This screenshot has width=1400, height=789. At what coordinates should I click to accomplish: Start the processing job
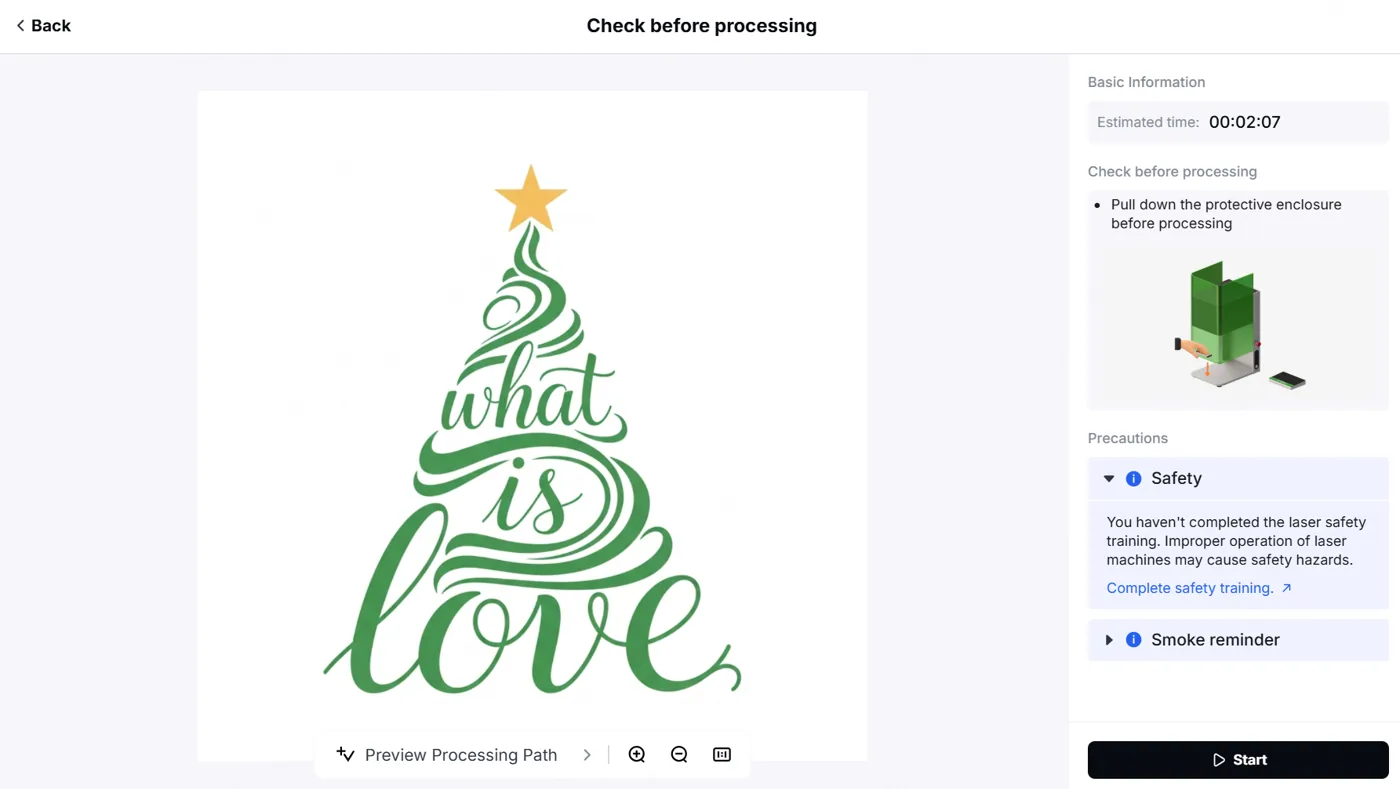point(1238,760)
